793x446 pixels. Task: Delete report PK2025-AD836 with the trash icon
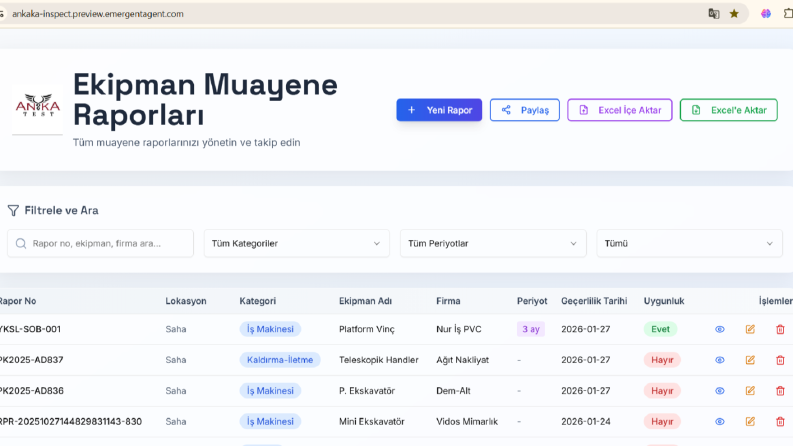coord(780,391)
